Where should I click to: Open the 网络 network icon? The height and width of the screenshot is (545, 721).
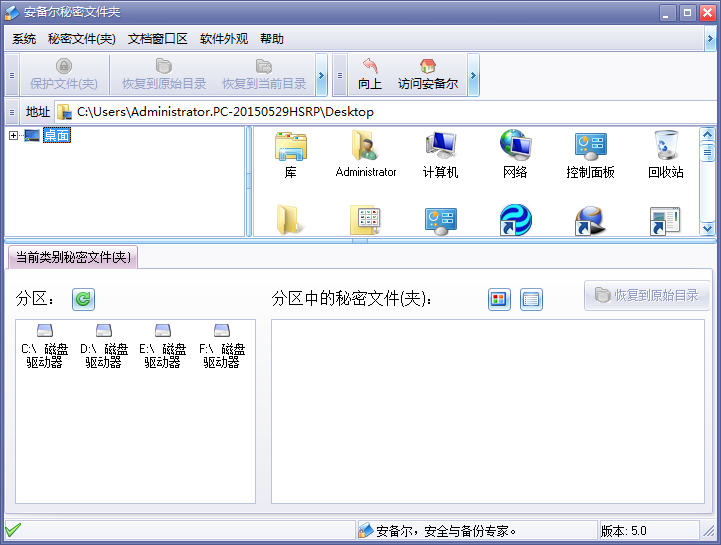click(x=515, y=154)
